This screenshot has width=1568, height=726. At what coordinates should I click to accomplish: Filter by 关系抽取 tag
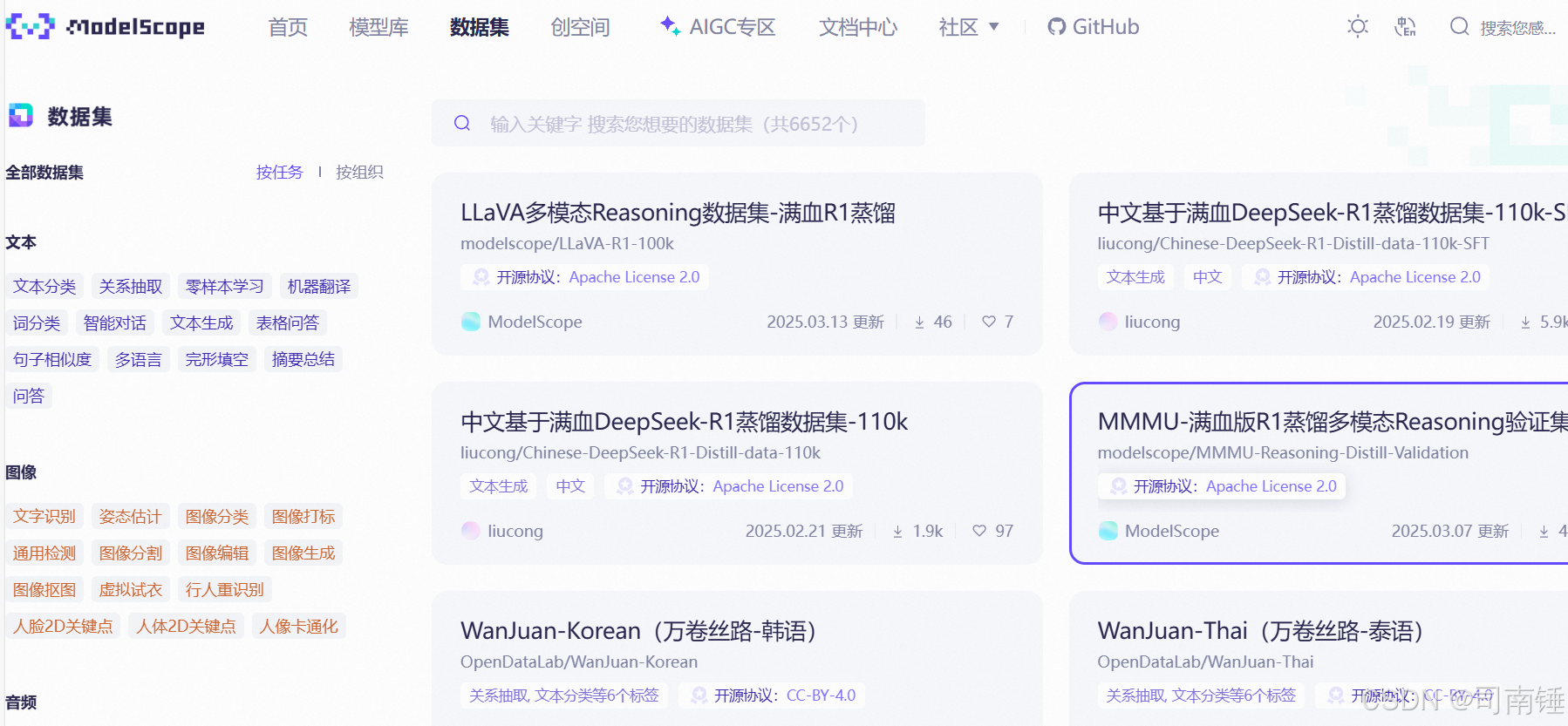click(131, 287)
